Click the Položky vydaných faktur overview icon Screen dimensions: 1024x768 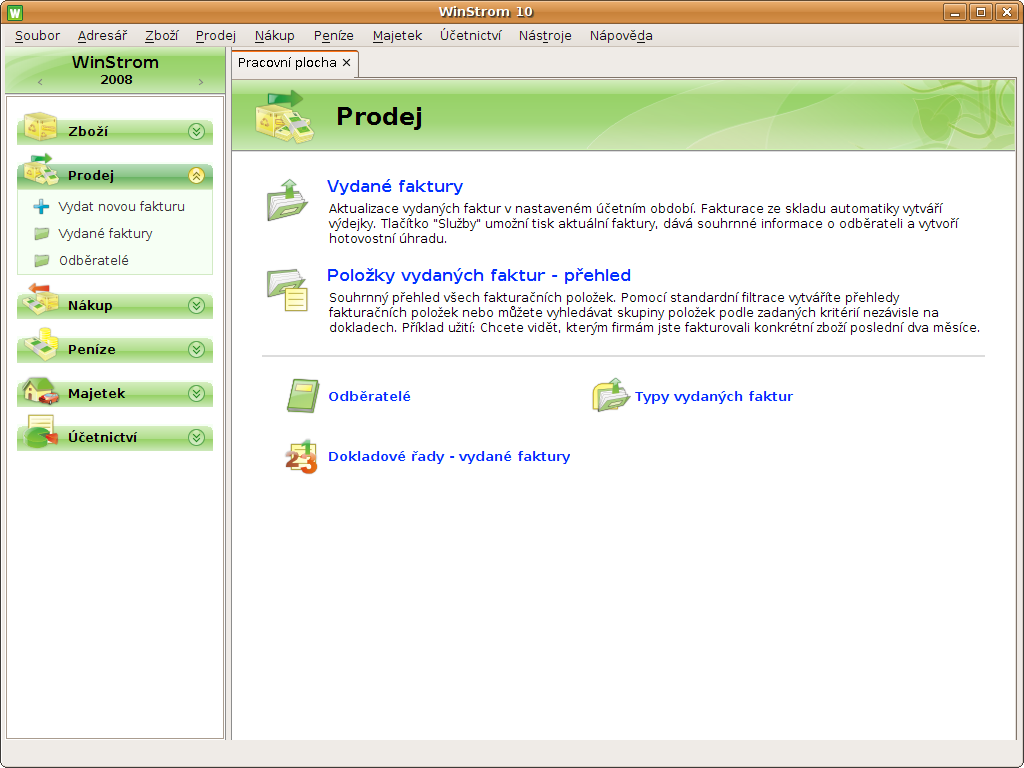tap(287, 290)
